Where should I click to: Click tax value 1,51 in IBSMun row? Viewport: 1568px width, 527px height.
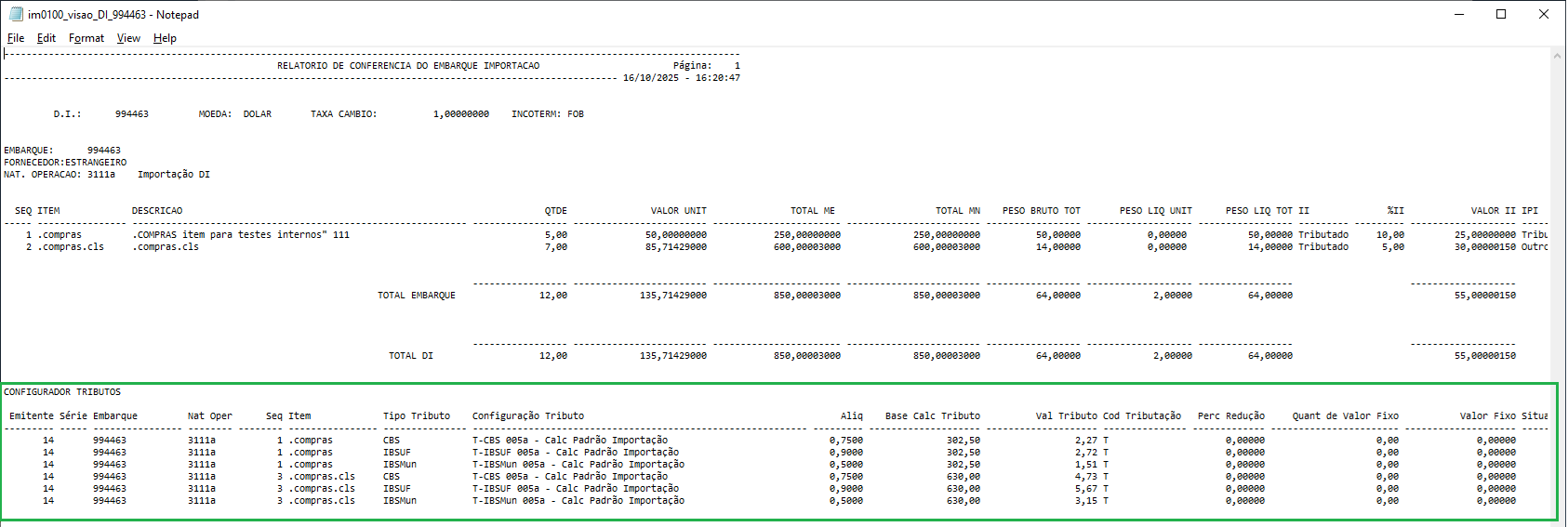tap(1086, 465)
